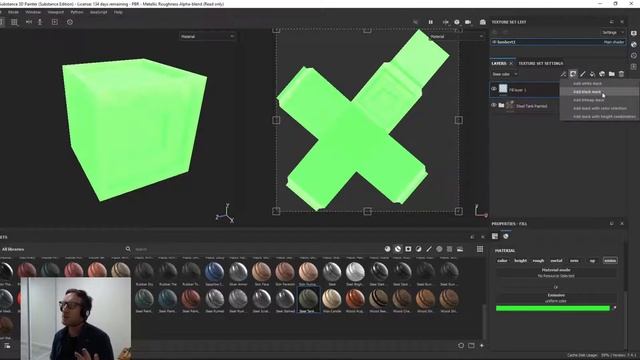Click the symmetry icon in top toolbar
Viewport: 640px width, 360px height.
point(29,22)
